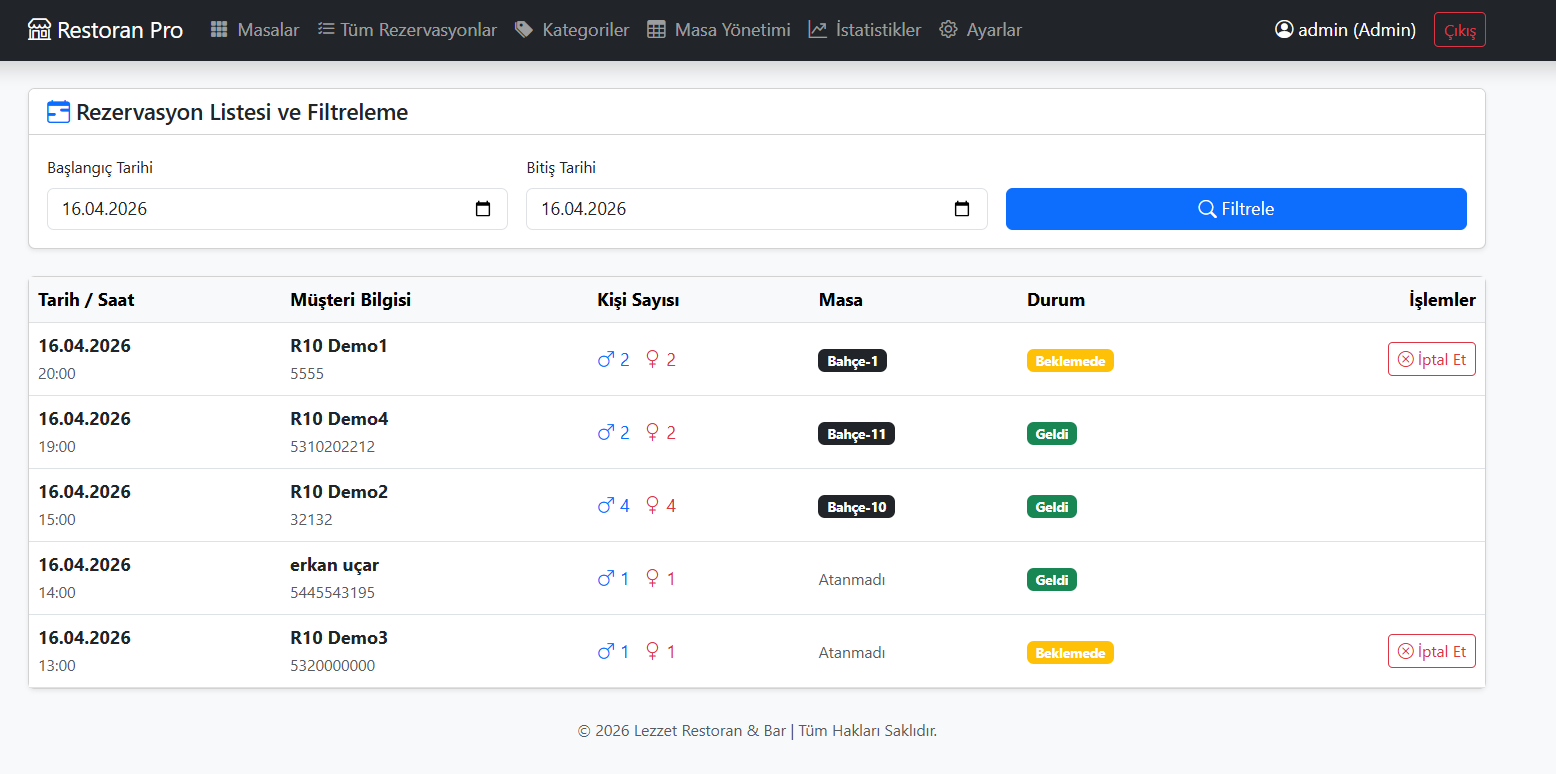
Task: Click the 13:00 reservation time
Action: pos(57,666)
